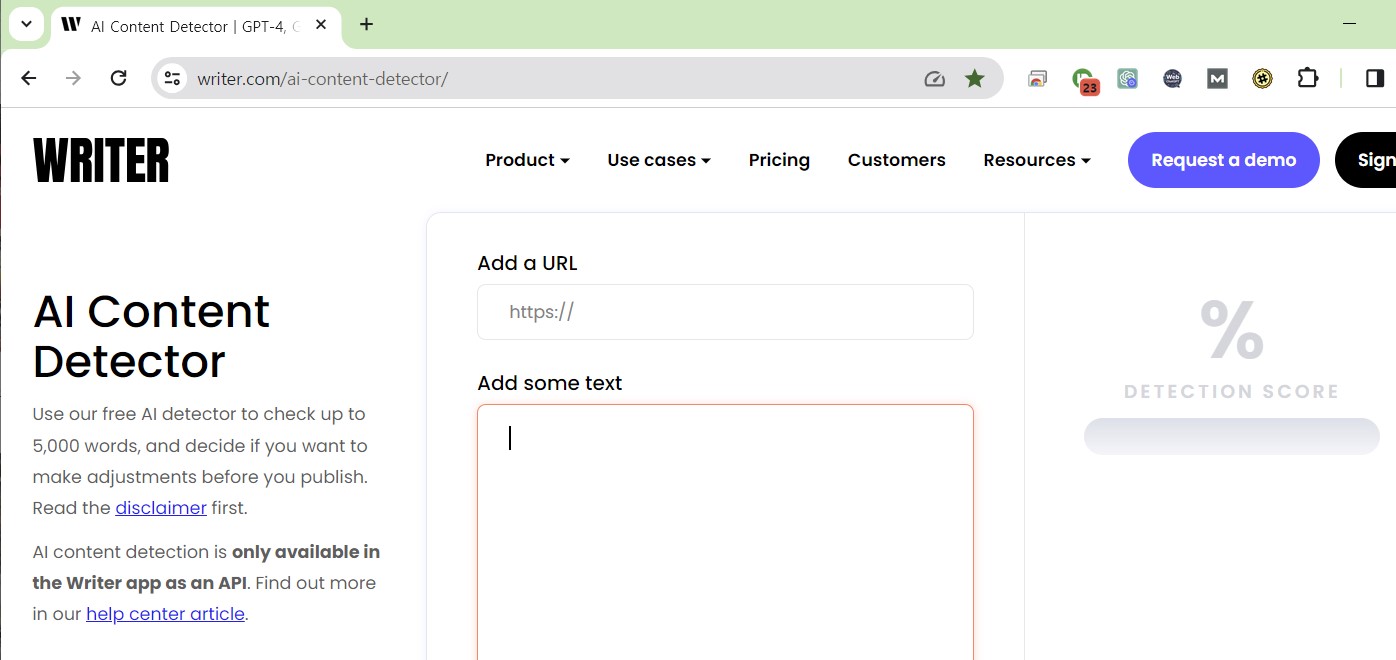Toggle the green bookmark star
The height and width of the screenshot is (660, 1396).
[x=974, y=78]
